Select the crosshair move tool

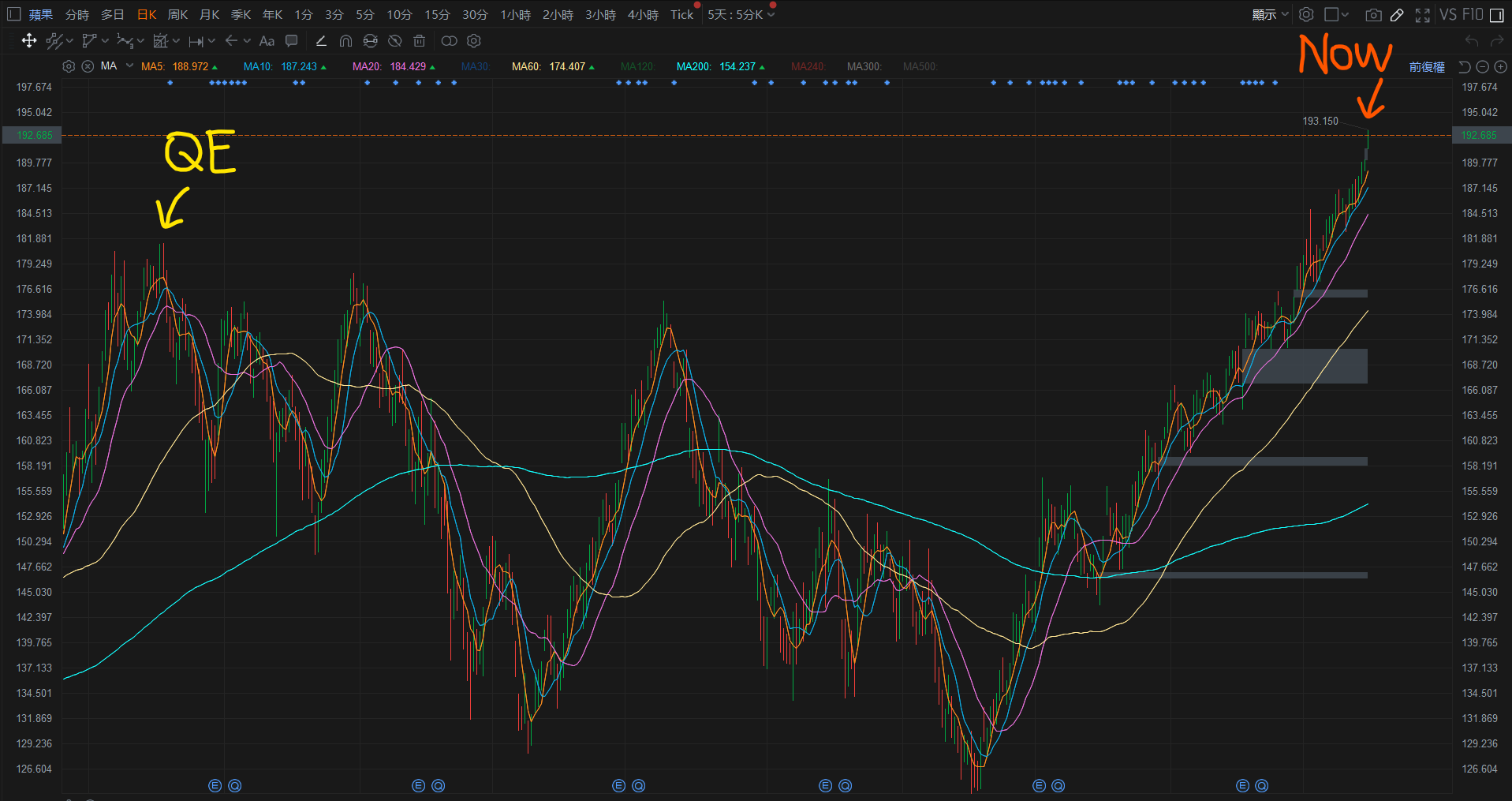coord(29,41)
